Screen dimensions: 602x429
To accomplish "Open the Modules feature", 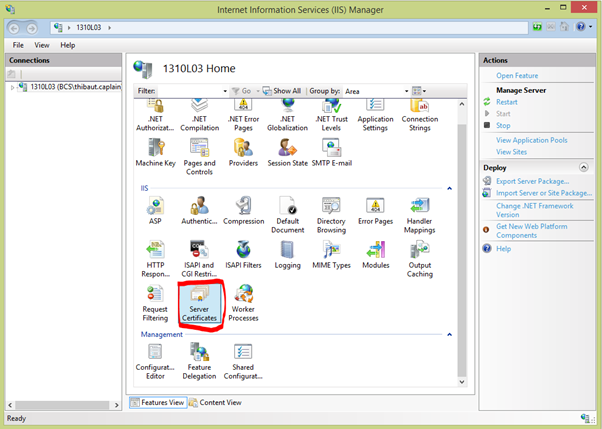I will (375, 255).
